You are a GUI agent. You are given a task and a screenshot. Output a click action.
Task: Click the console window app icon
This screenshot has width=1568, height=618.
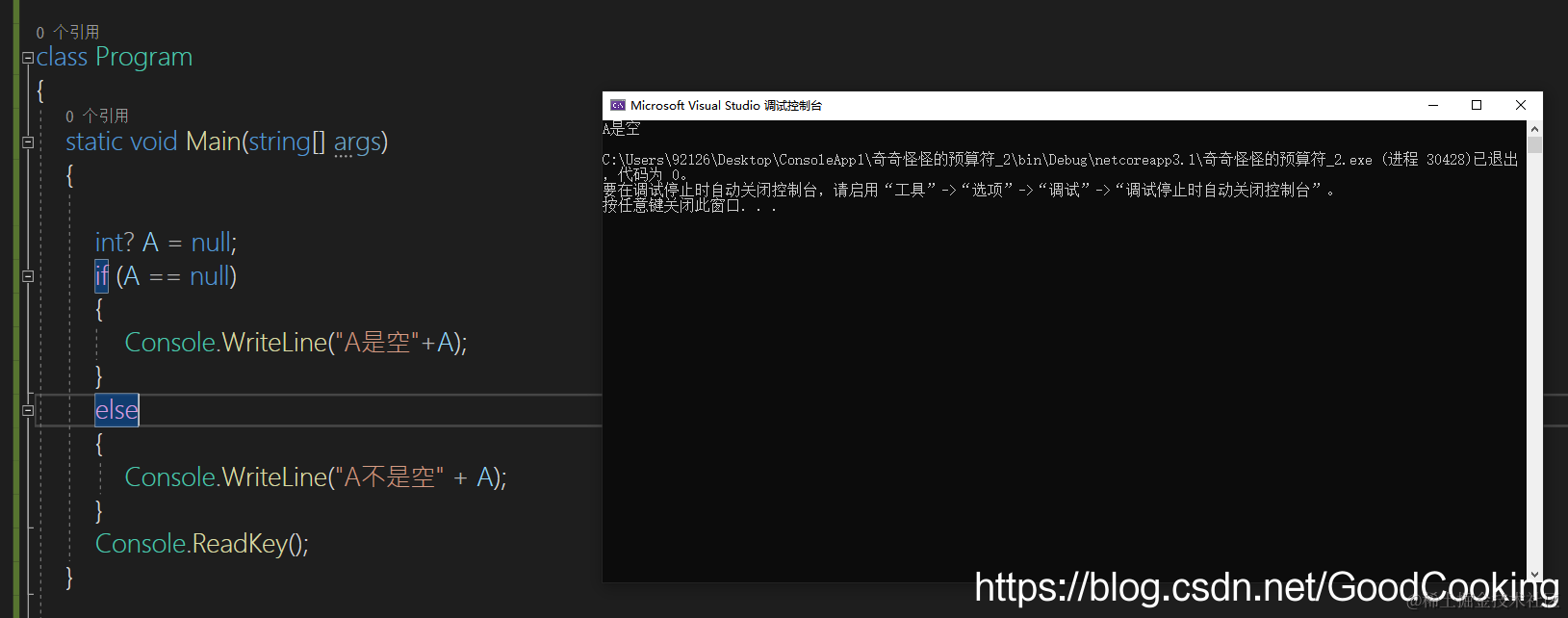617,105
